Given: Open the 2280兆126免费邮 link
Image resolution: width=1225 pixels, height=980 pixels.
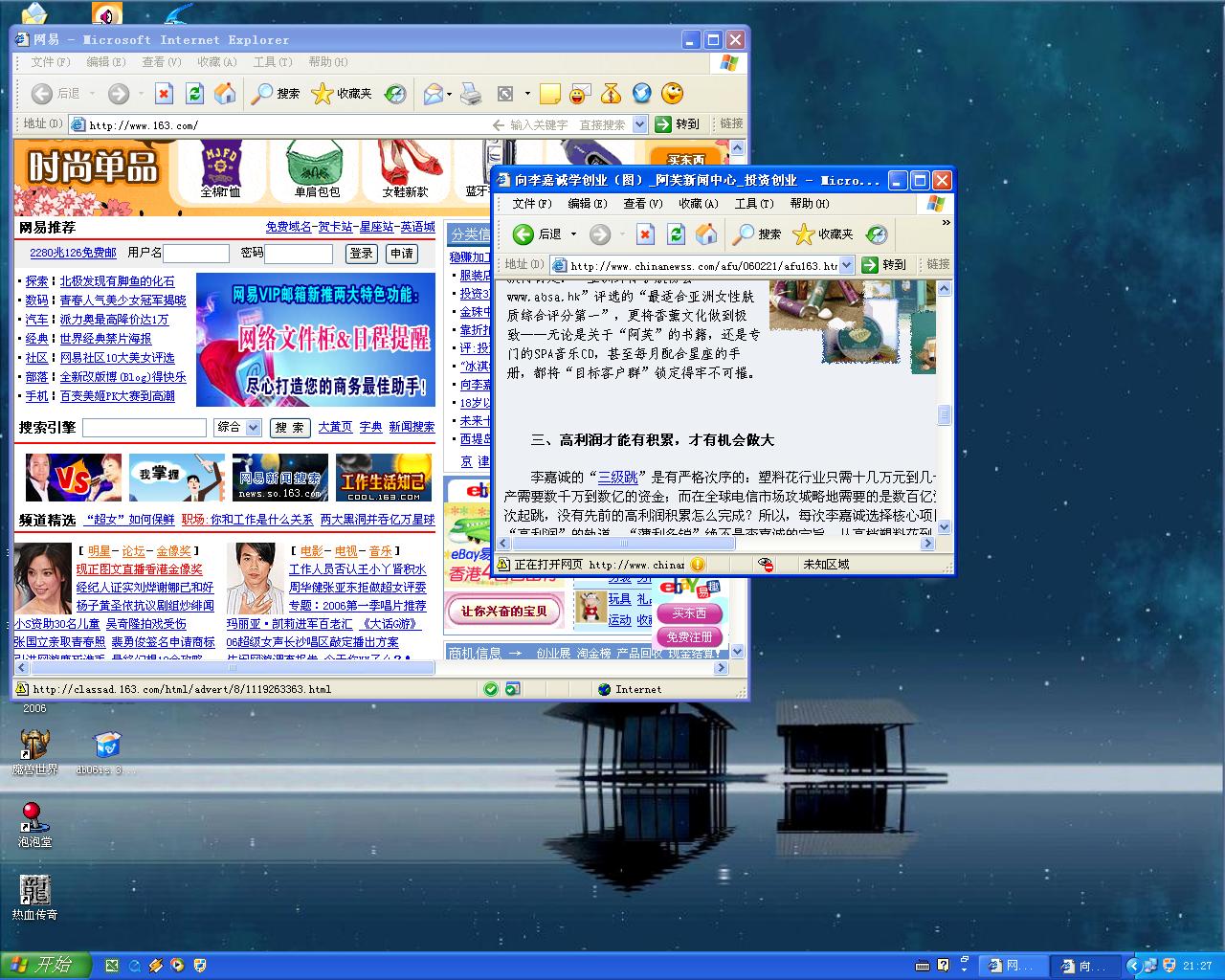Looking at the screenshot, I should point(73,253).
